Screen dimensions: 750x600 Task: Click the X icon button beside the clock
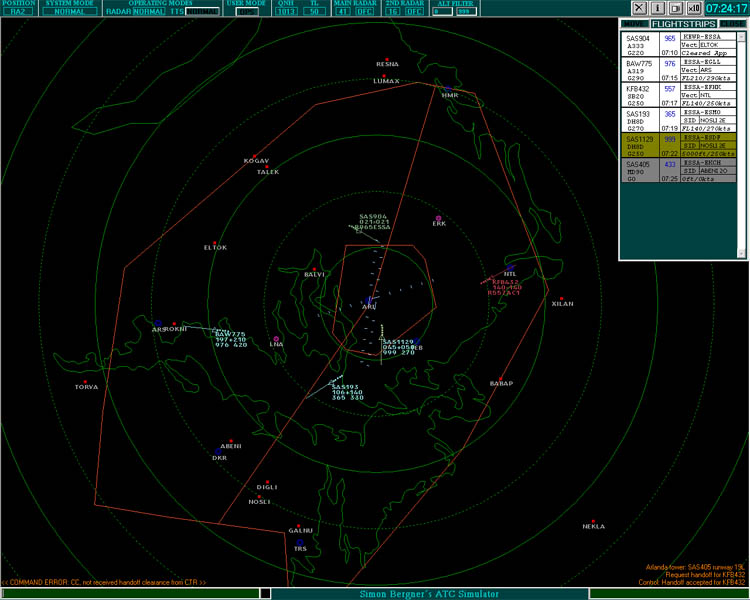(641, 8)
